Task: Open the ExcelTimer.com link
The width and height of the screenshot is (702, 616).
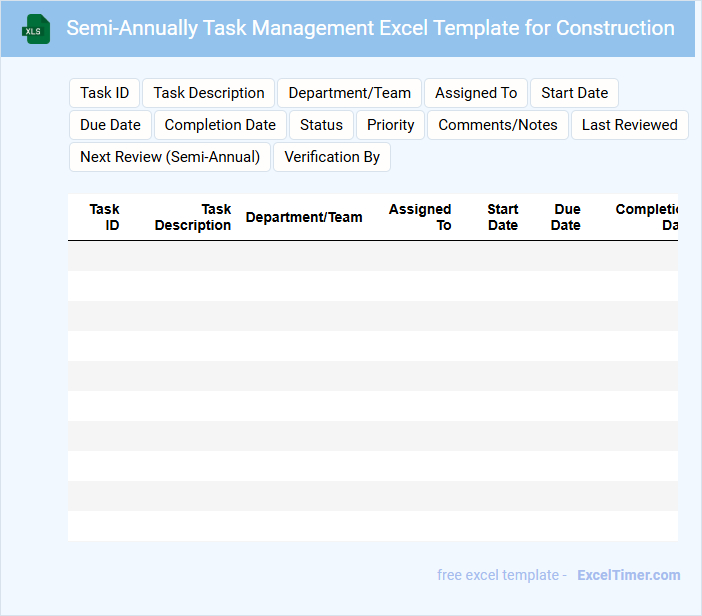Action: click(629, 575)
